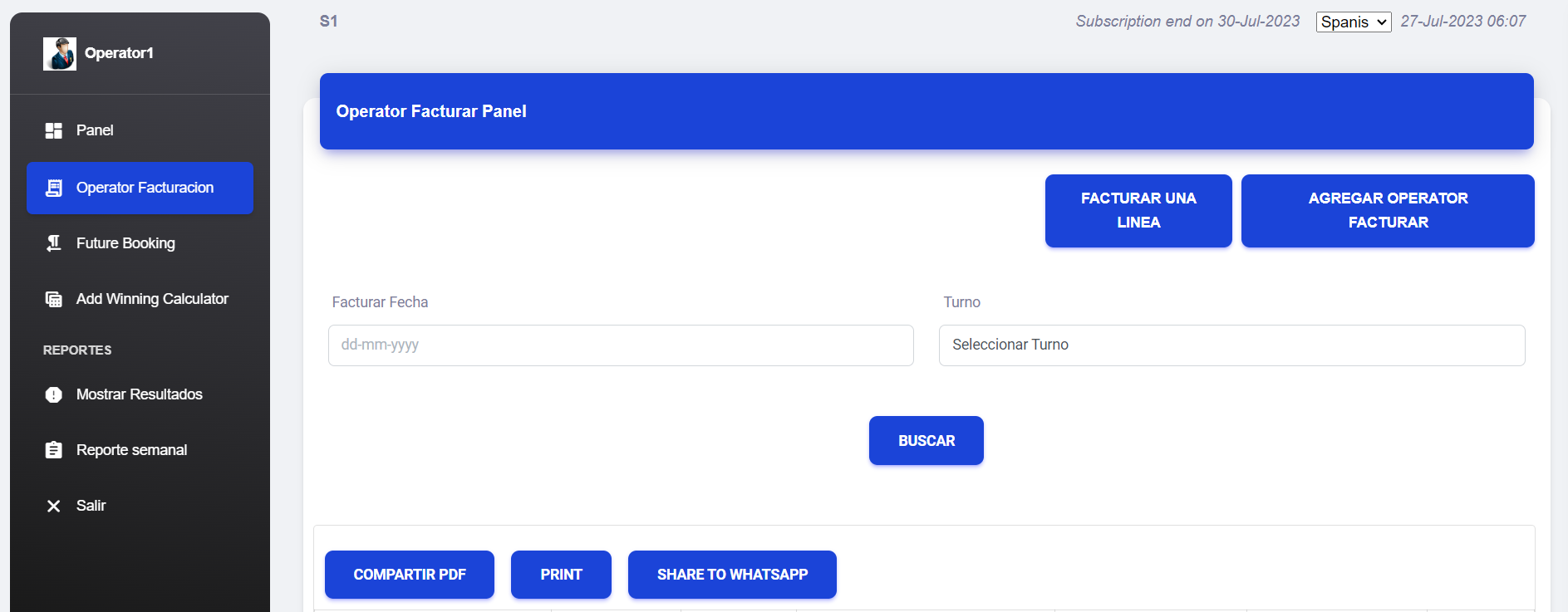Expand the Seleccionar Turno dropdown
Image resolution: width=1568 pixels, height=612 pixels.
coord(1231,345)
